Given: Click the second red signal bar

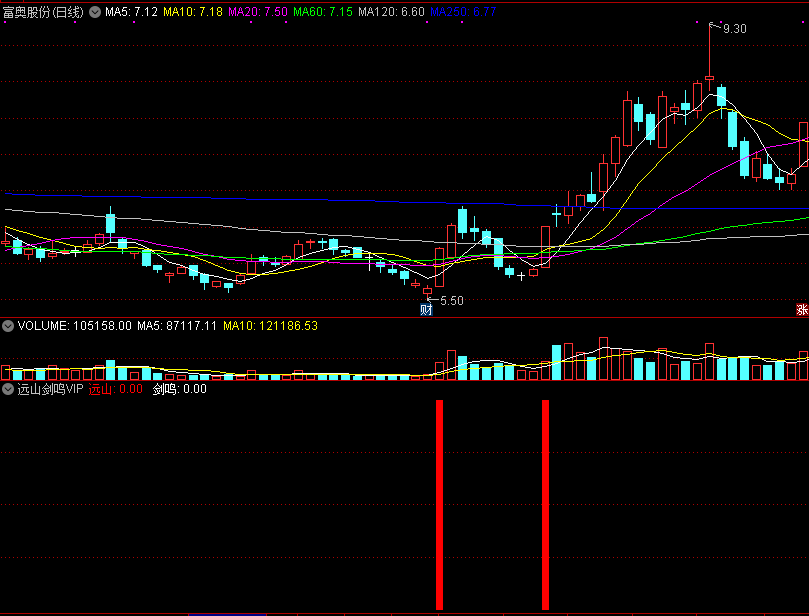Looking at the screenshot, I should [x=545, y=505].
